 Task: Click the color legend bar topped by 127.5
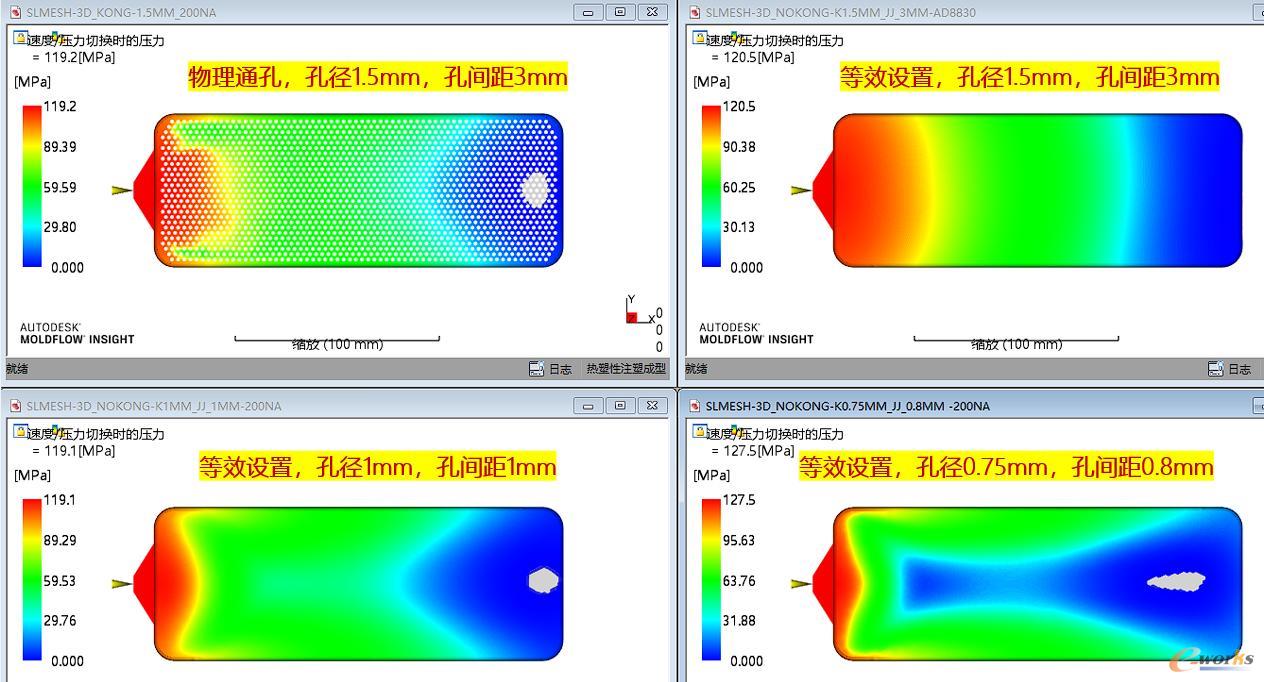click(712, 579)
